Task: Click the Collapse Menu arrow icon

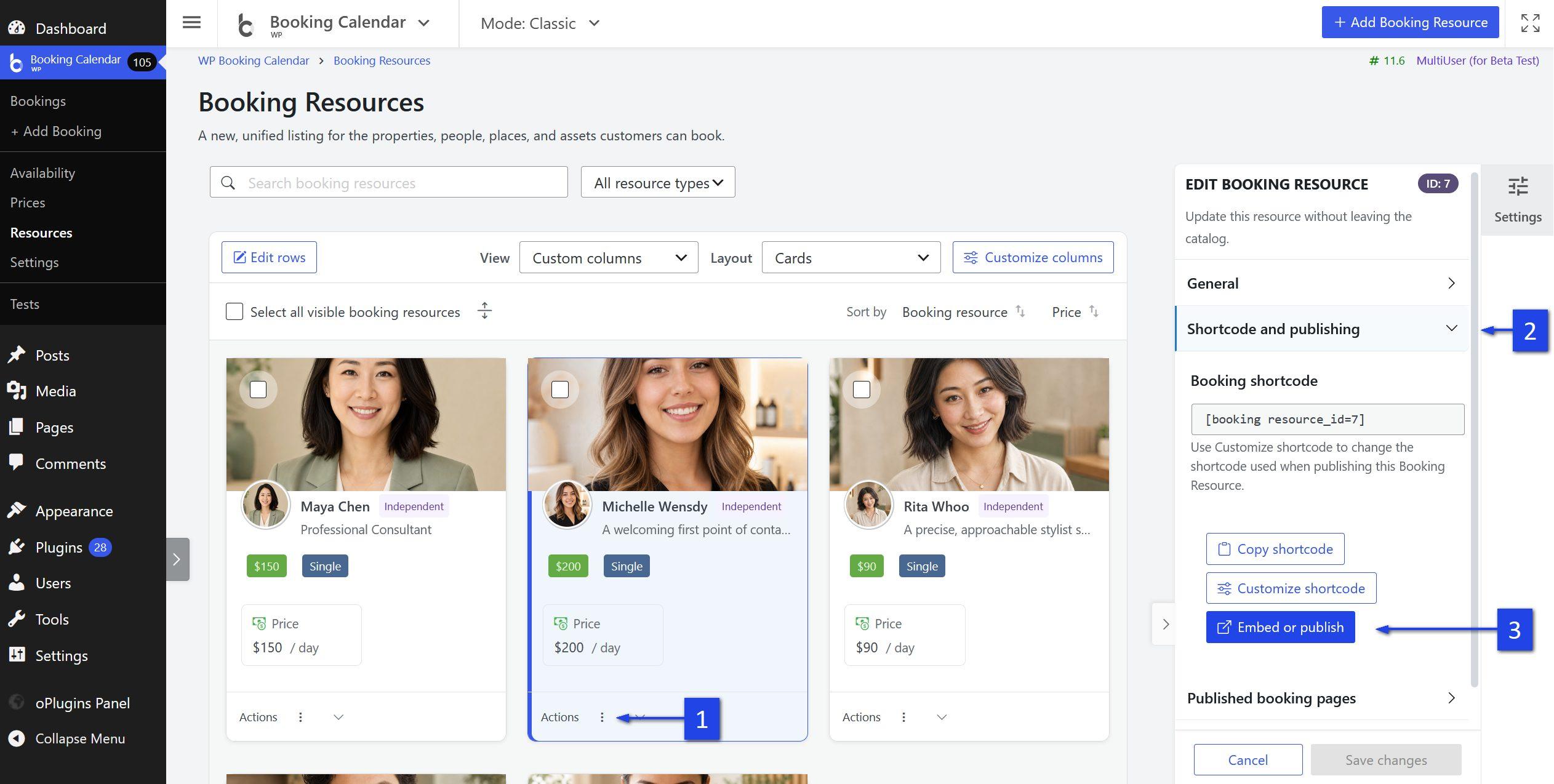Action: (17, 738)
